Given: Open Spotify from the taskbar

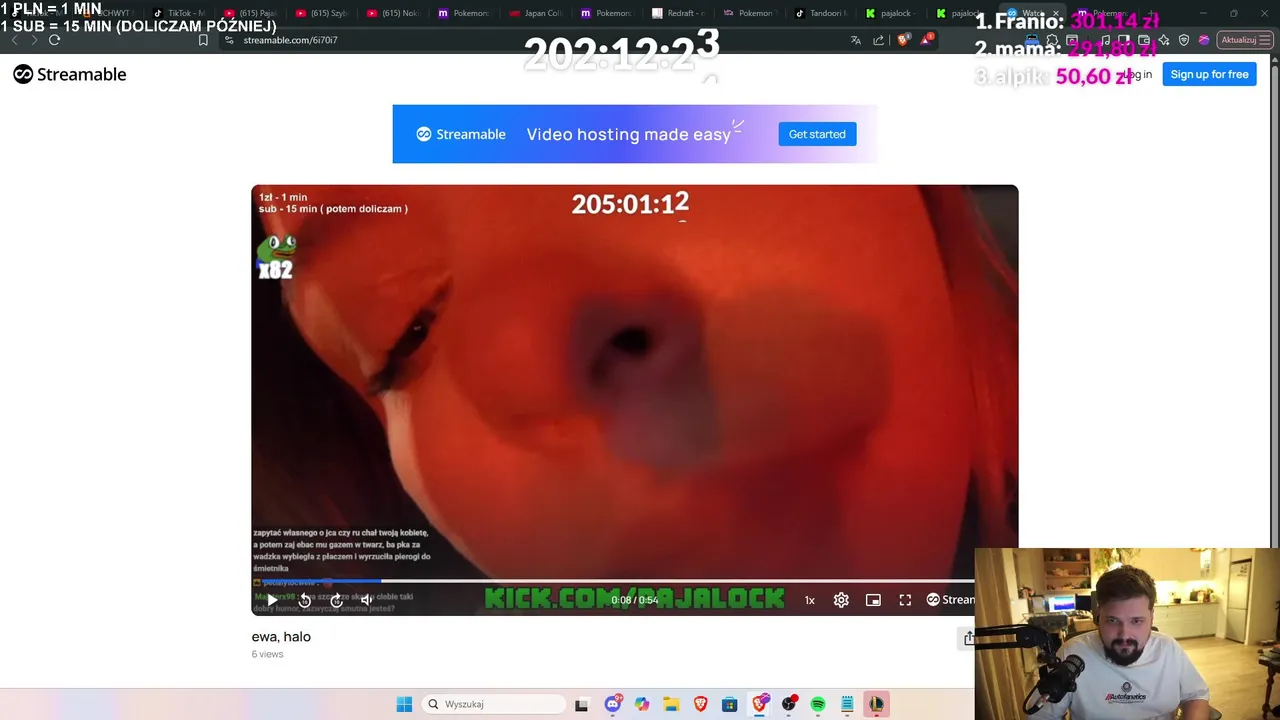Looking at the screenshot, I should pyautogui.click(x=818, y=704).
